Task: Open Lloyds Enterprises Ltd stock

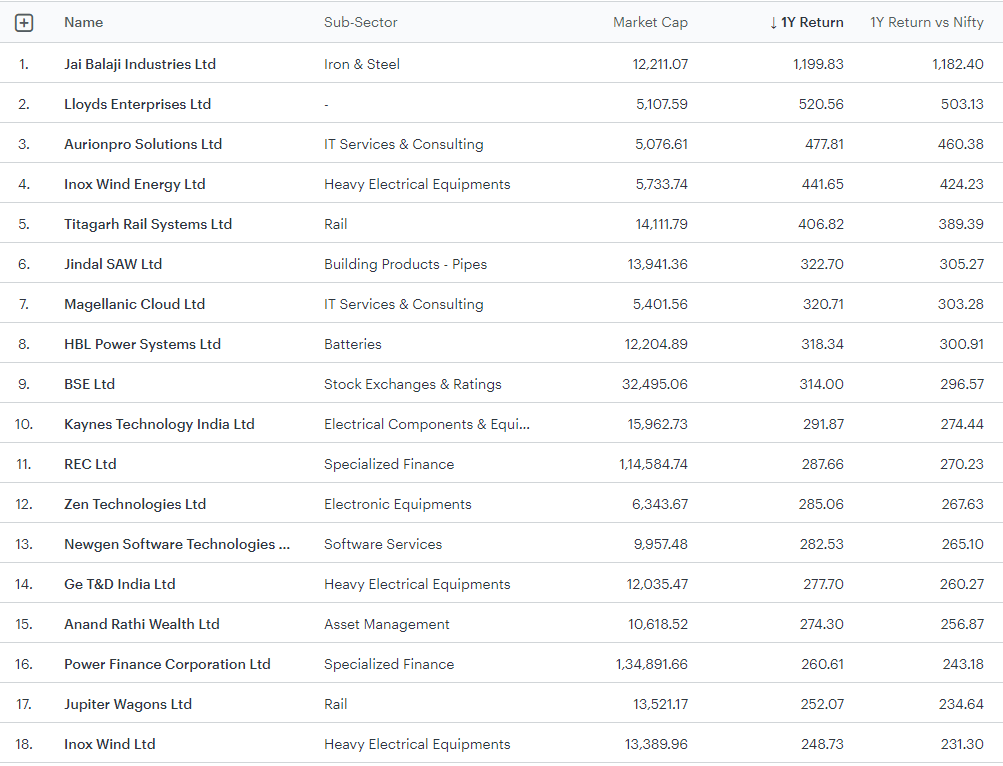Action: coord(137,104)
